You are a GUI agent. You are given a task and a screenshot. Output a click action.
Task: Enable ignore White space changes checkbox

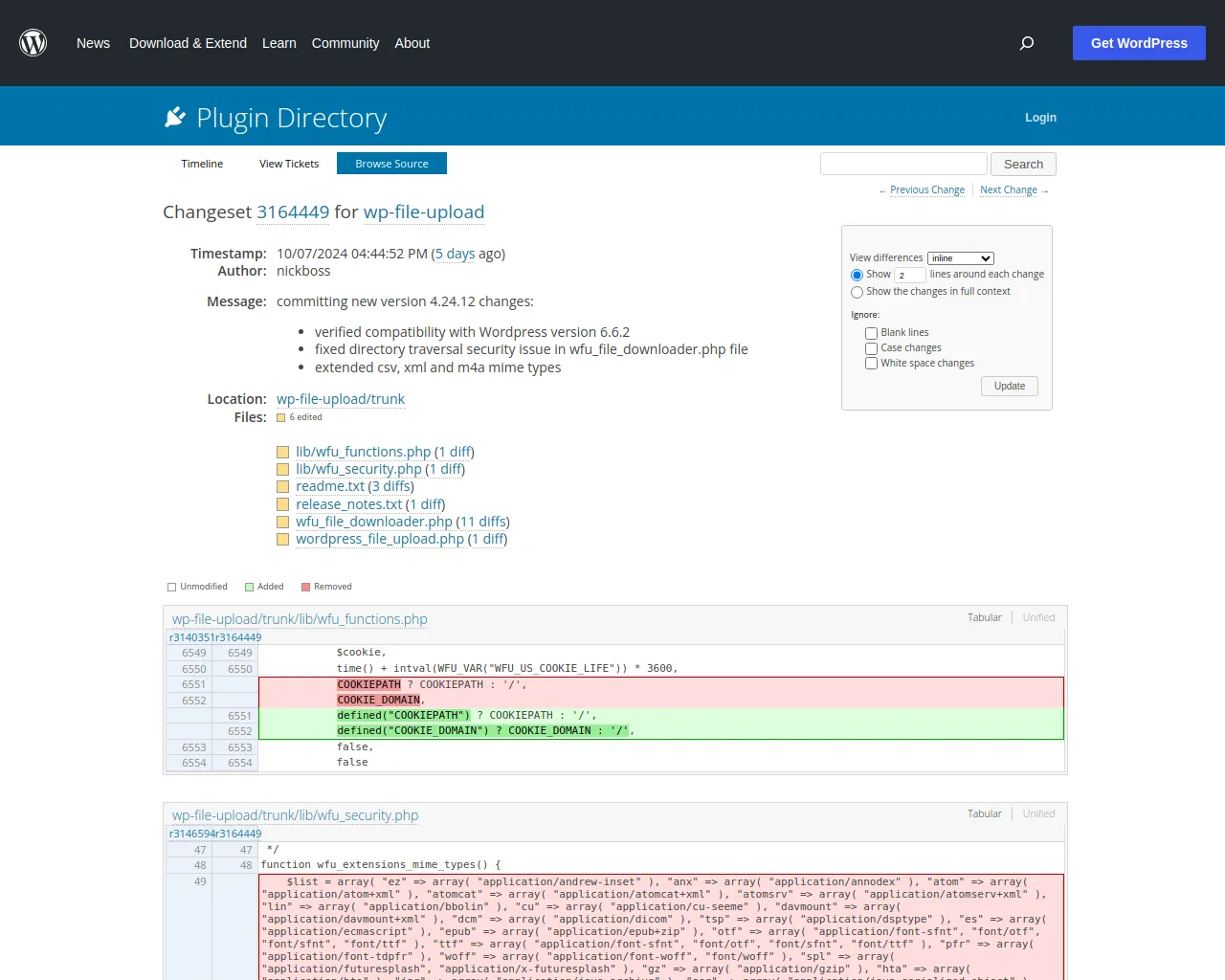coord(871,364)
